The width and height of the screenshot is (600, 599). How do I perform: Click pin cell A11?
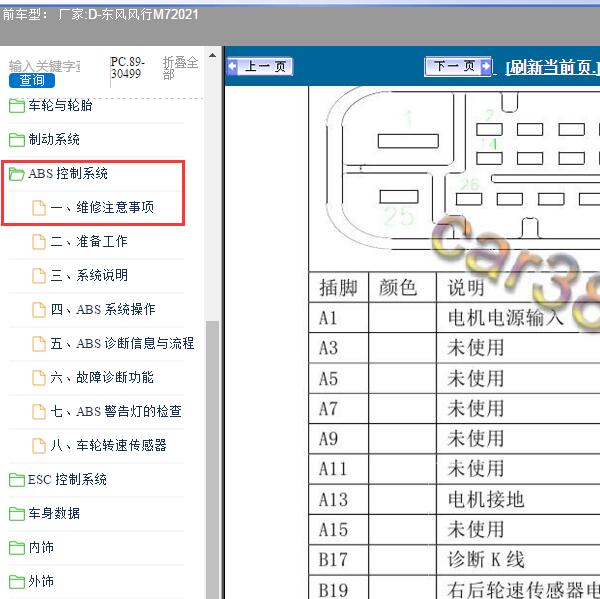338,469
